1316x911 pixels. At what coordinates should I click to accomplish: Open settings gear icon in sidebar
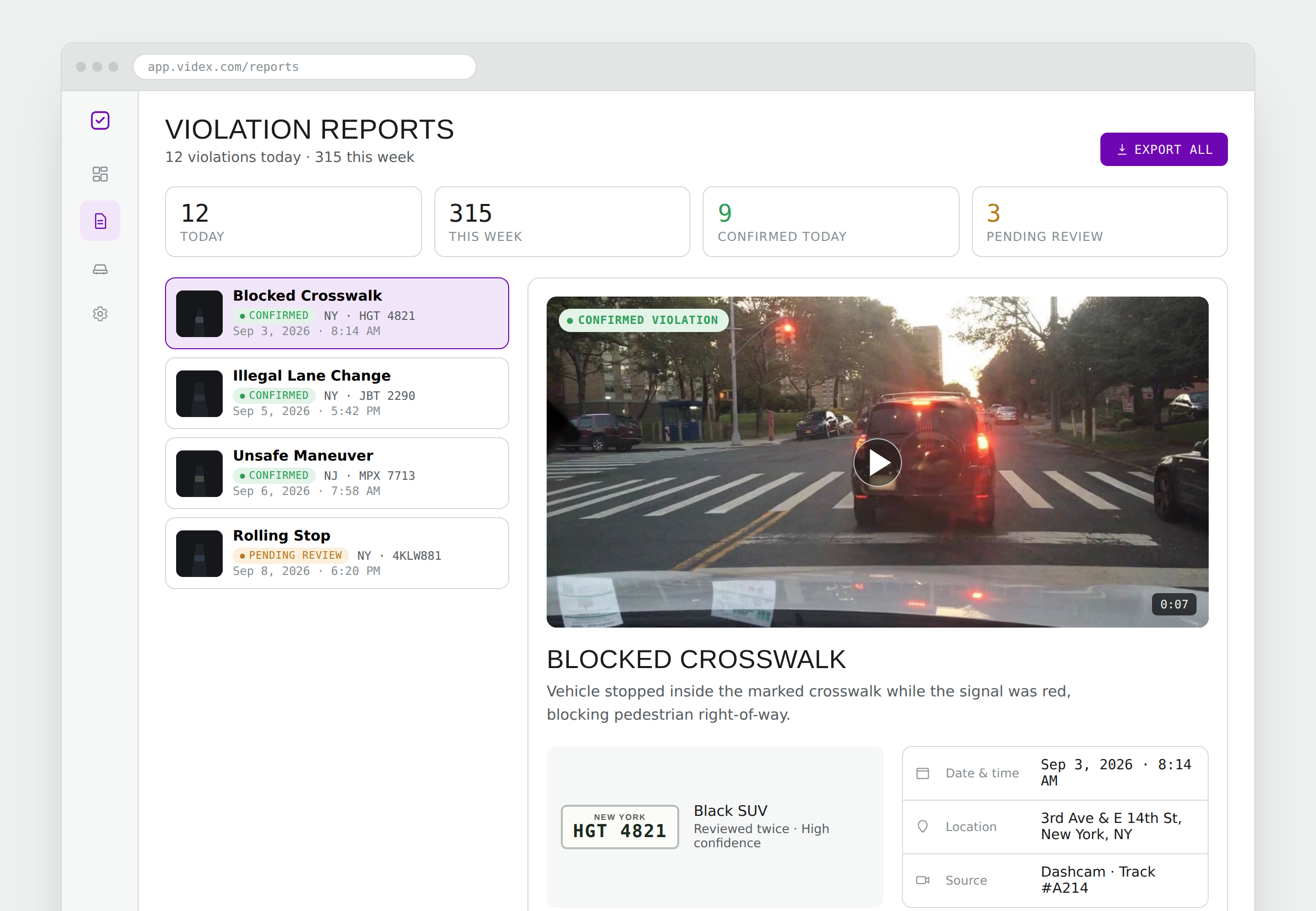[100, 313]
